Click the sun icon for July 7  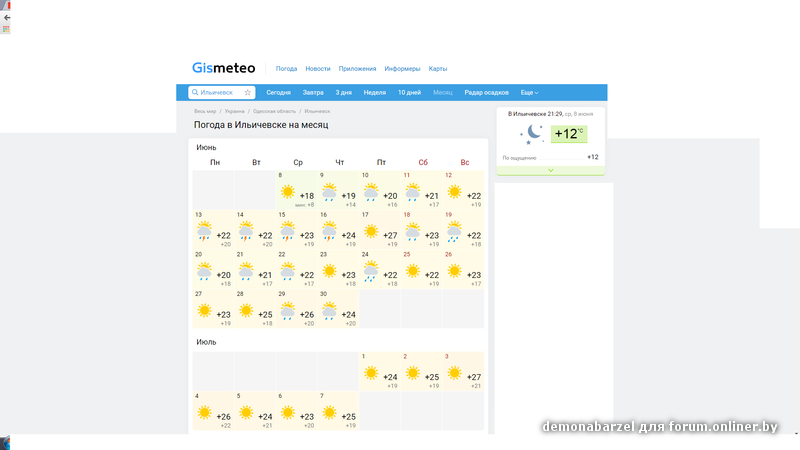pos(330,412)
